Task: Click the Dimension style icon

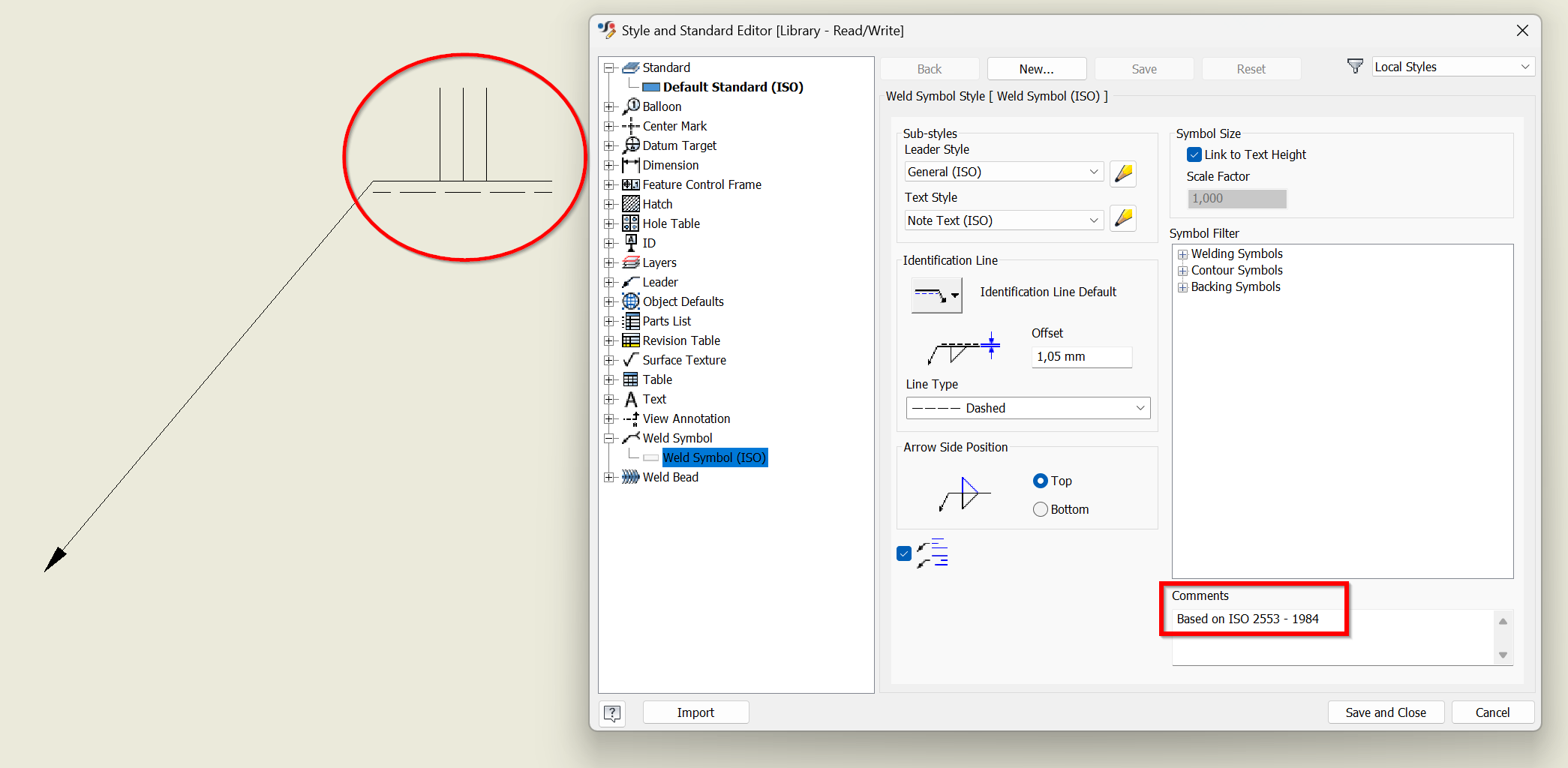Action: tap(631, 165)
